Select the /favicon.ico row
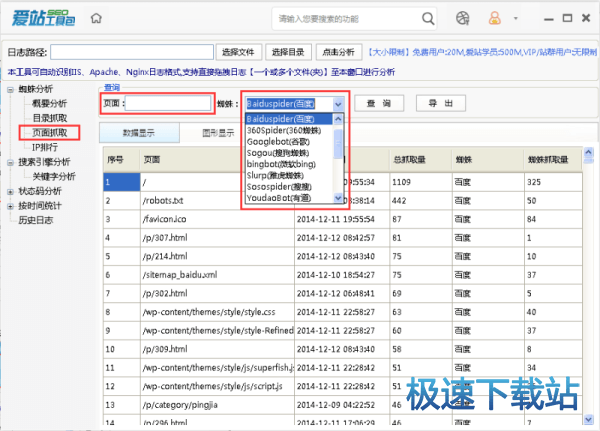Screen dimensions: 600x431 [343, 219]
